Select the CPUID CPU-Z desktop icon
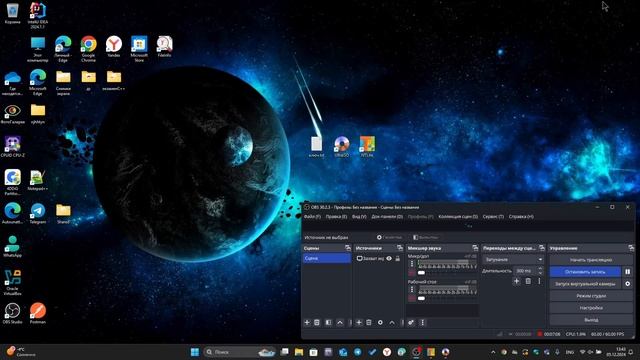Screen dimensions: 640x360 (x=12, y=147)
